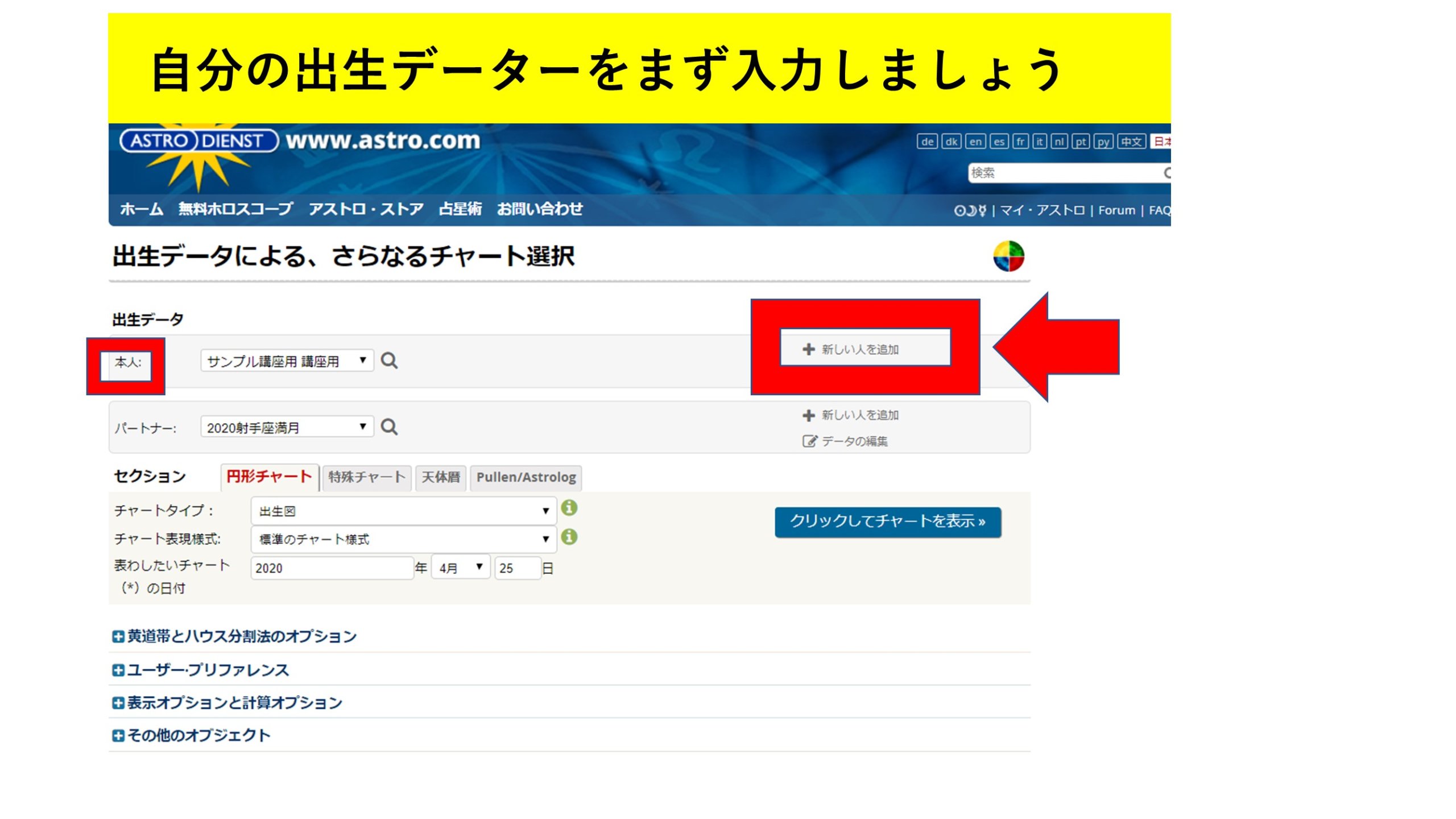Select the es language button
1456x819 pixels.
[999, 142]
